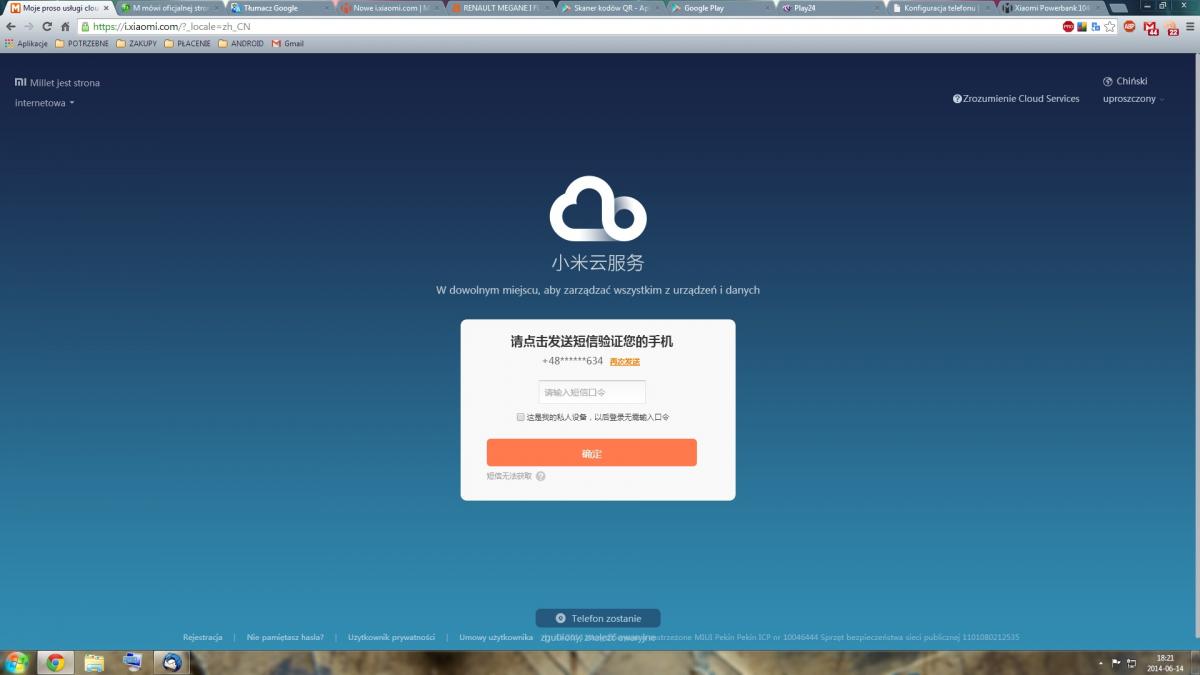Open the ZAKUPY bookmarks folder
Viewport: 1200px width, 675px height.
136,44
